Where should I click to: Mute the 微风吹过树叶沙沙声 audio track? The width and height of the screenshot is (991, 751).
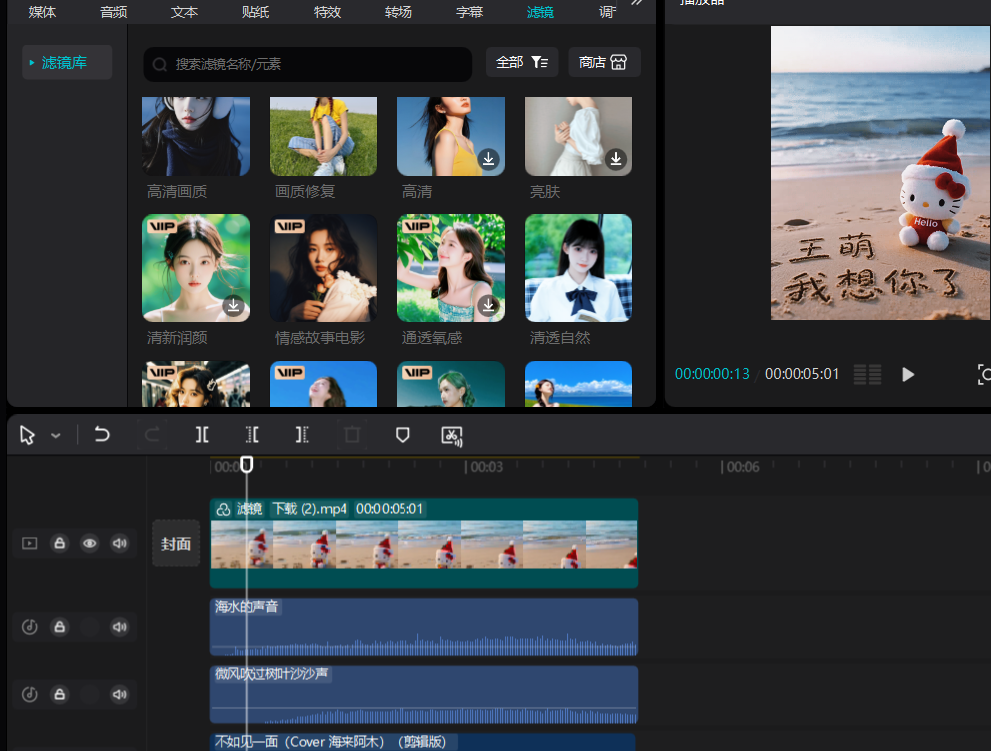(119, 694)
